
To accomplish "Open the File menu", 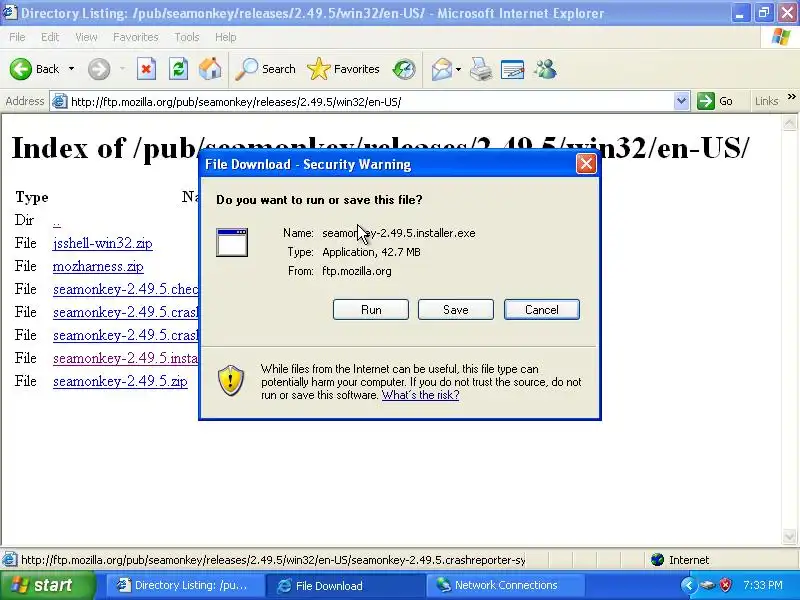I will 17,37.
